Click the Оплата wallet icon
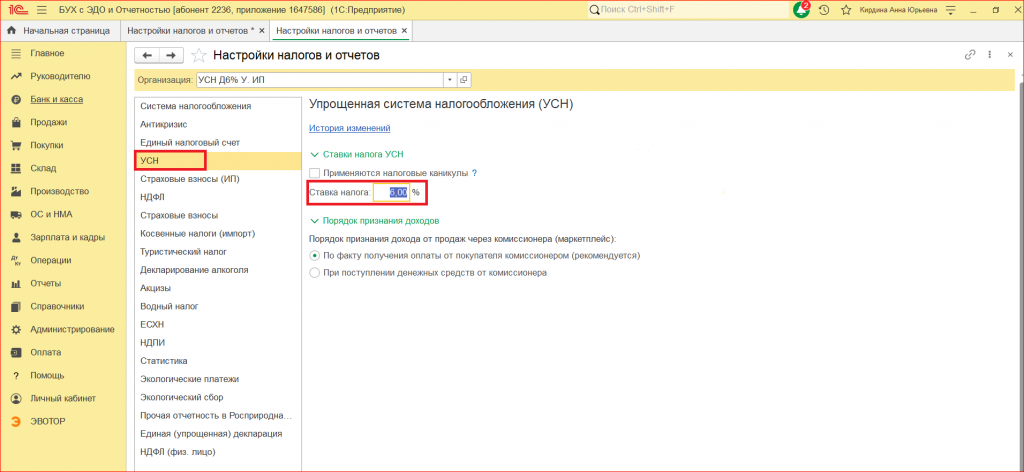1024x472 pixels. (x=16, y=353)
